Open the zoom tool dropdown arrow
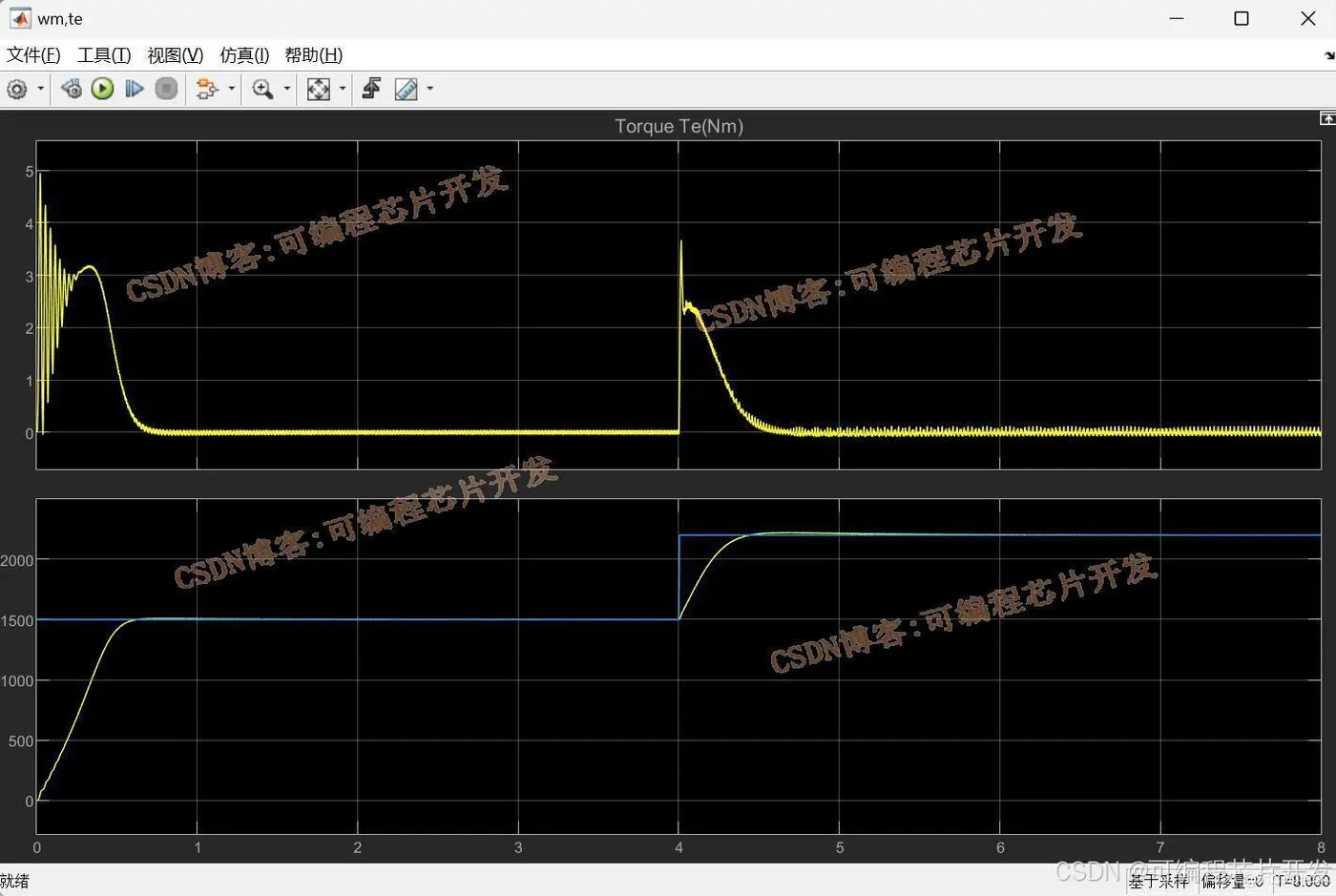Viewport: 1336px width, 896px height. coord(286,89)
